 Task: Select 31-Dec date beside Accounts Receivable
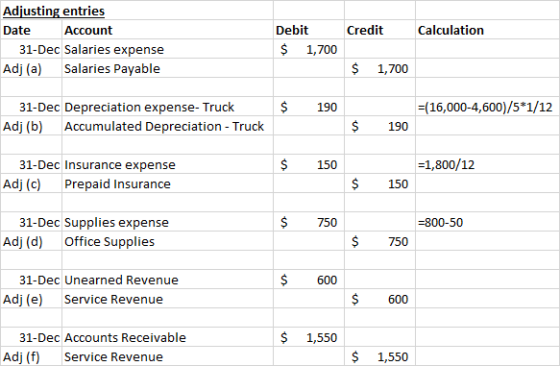click(31, 337)
